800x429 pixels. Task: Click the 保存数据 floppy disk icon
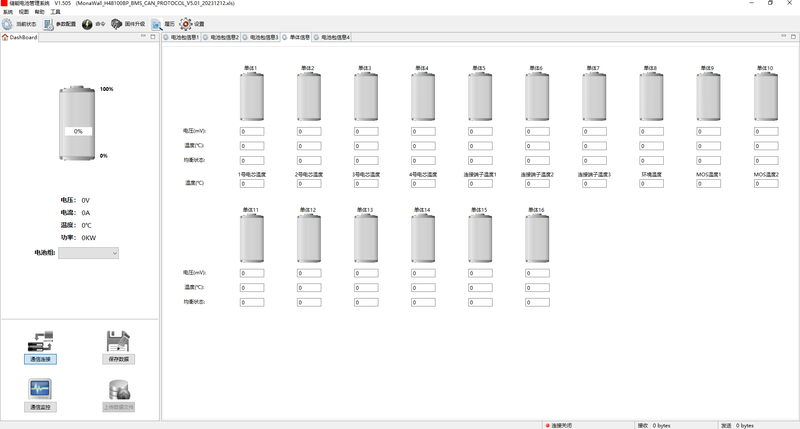point(118,342)
